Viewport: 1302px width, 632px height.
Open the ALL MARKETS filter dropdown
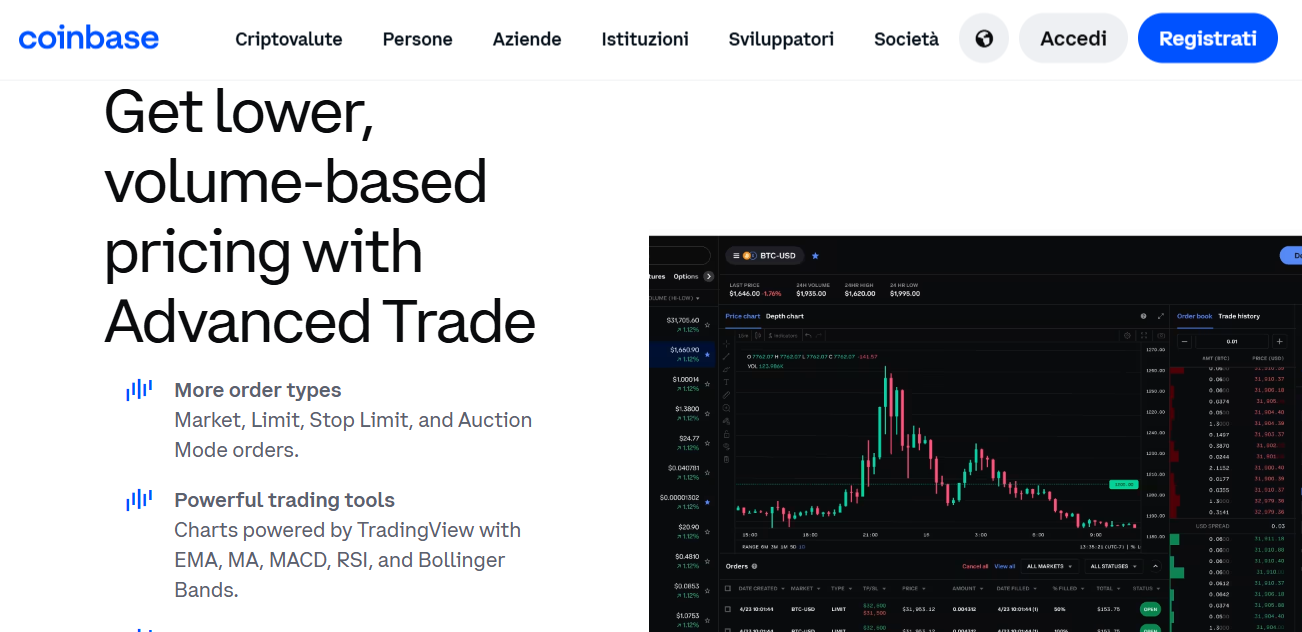coord(1049,566)
